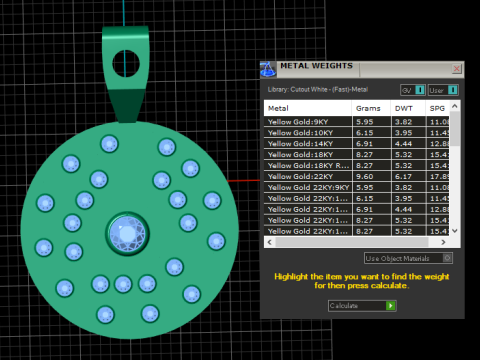Select the large center gemstone
480x360 pixels.
click(x=127, y=234)
